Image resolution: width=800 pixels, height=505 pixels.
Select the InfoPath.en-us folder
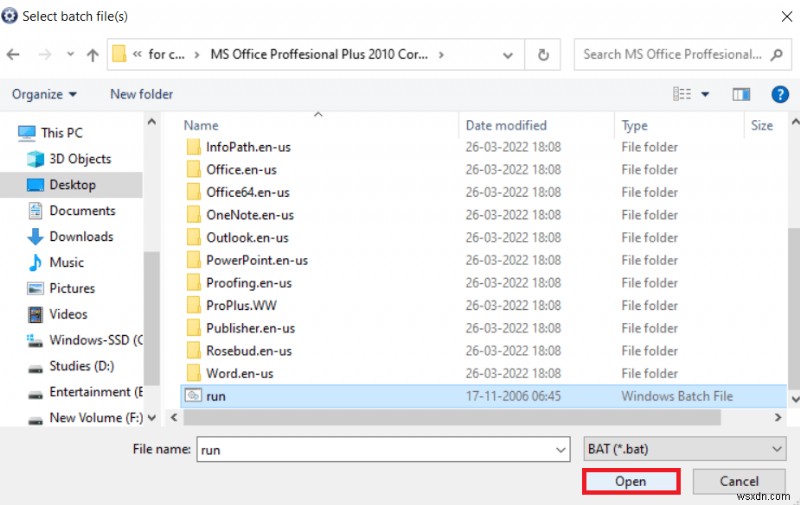[x=248, y=147]
